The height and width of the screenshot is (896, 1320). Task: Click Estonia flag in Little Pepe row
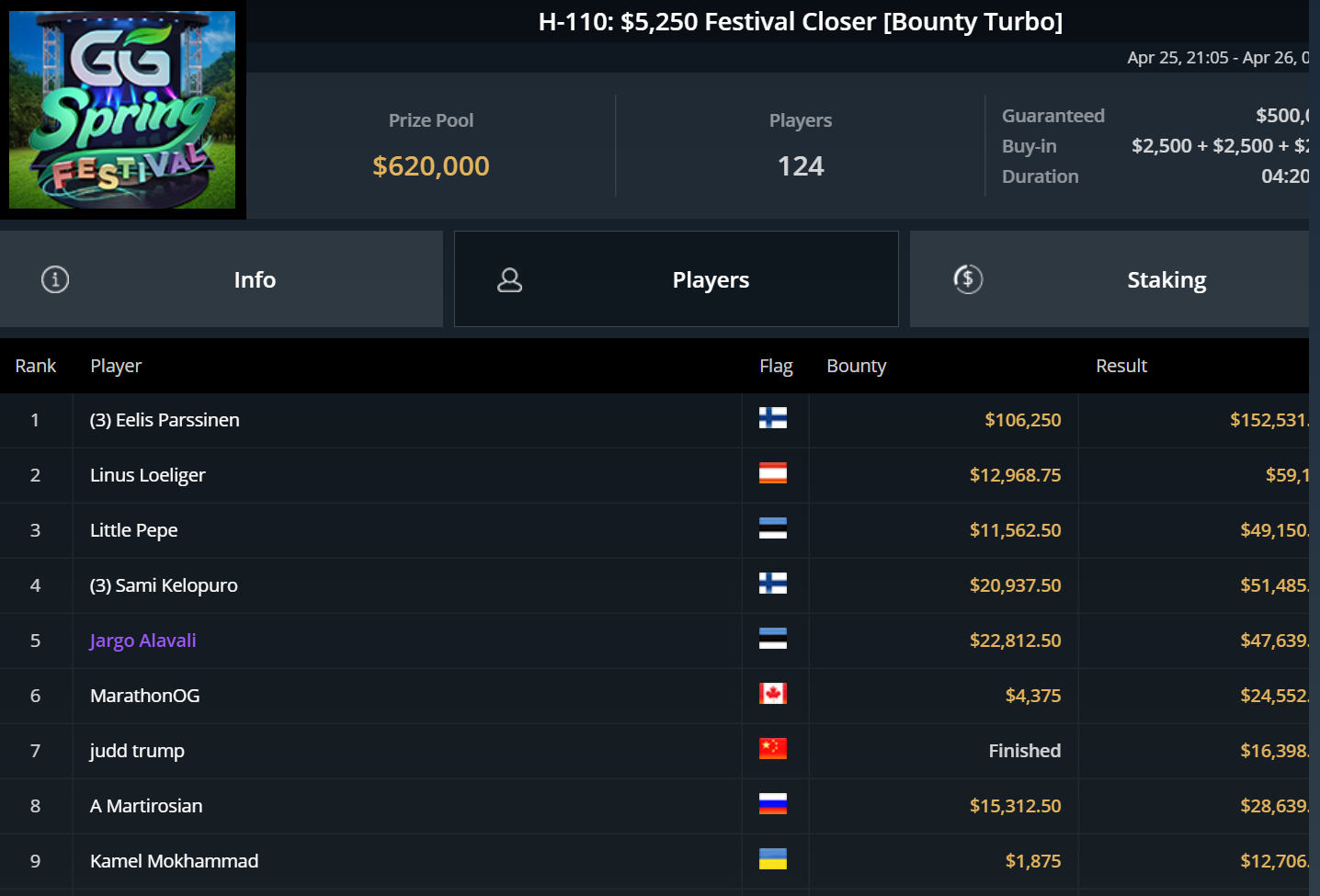click(x=773, y=529)
